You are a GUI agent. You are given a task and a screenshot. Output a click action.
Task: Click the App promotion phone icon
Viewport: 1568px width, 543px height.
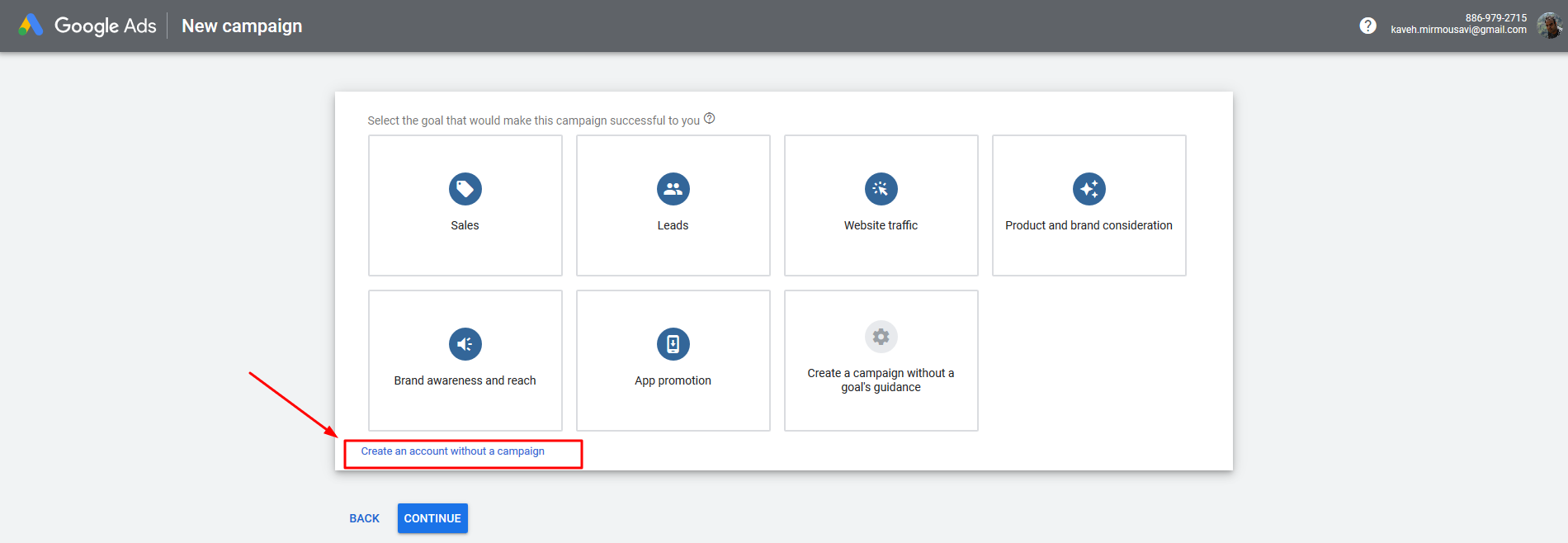pos(673,344)
